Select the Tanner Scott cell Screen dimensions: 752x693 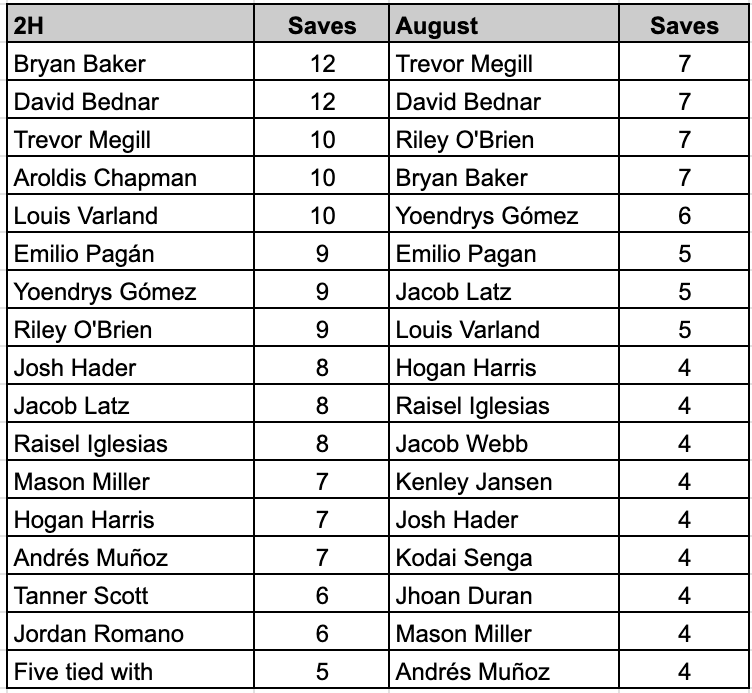point(130,594)
